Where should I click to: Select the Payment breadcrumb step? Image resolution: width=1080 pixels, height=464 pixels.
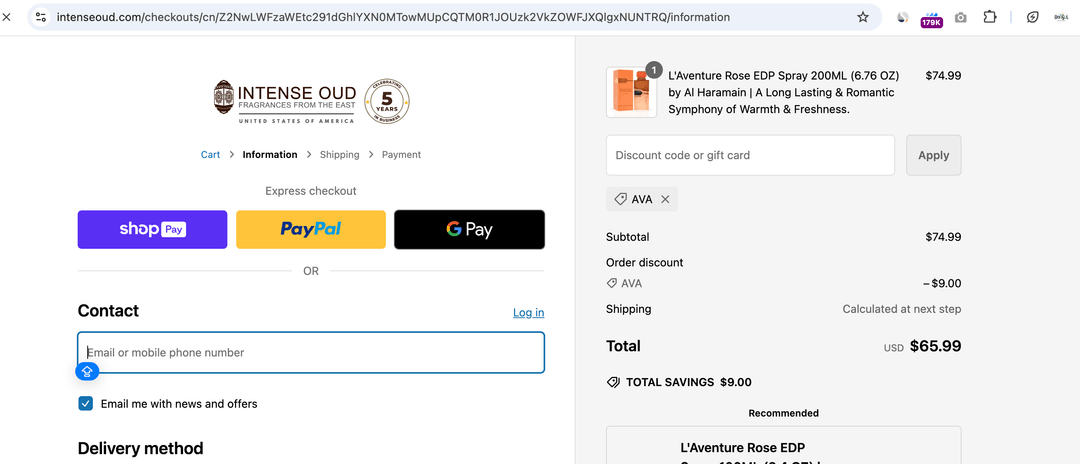[401, 155]
